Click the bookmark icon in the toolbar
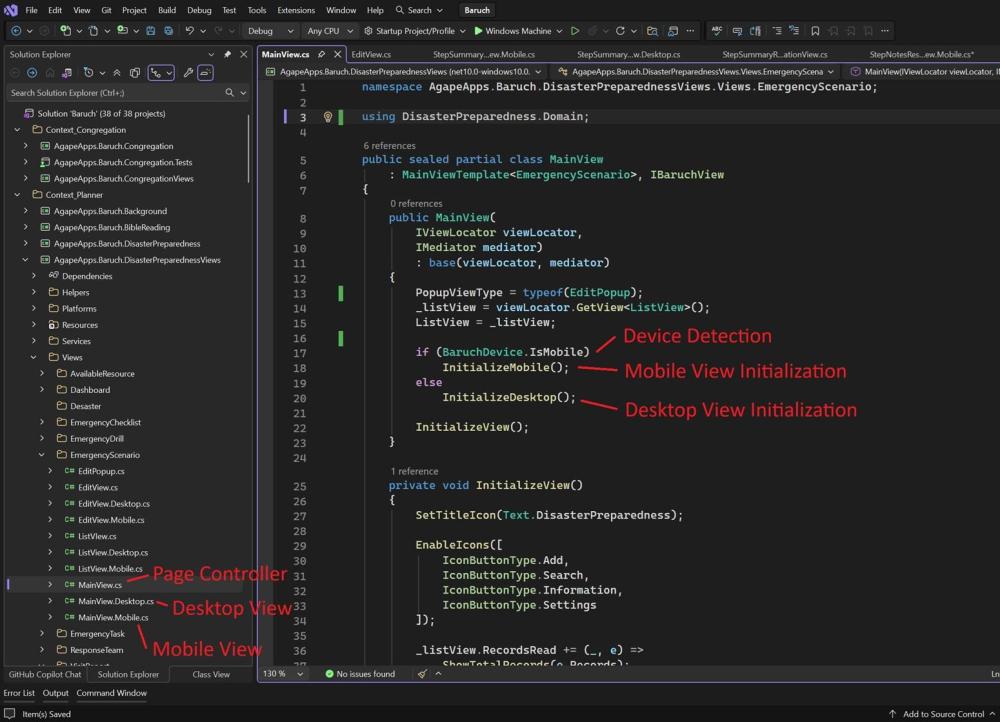Viewport: 1000px width, 722px height. [815, 31]
